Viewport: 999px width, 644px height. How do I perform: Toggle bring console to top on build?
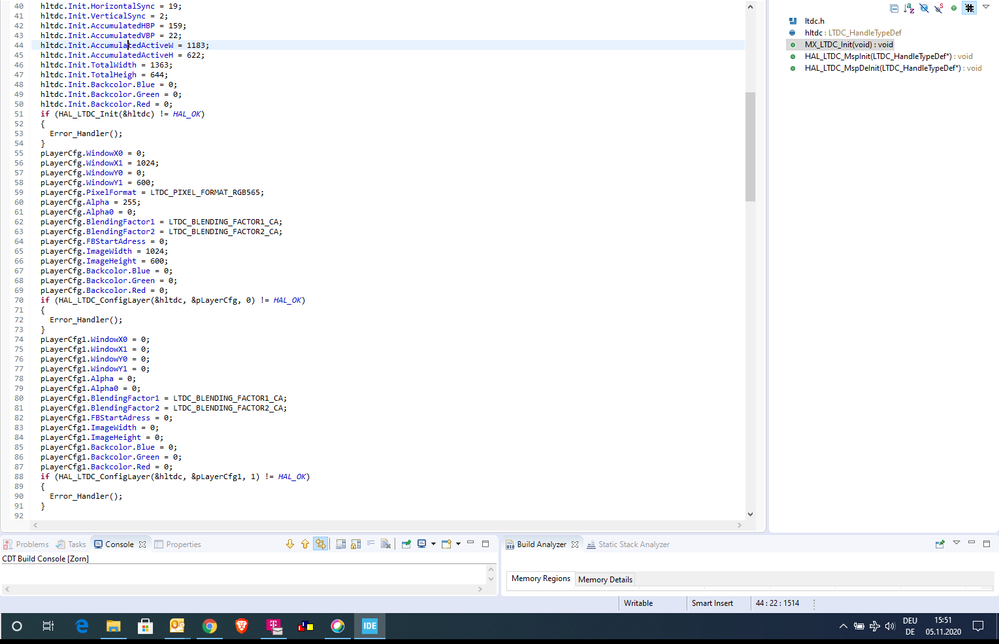[x=341, y=544]
